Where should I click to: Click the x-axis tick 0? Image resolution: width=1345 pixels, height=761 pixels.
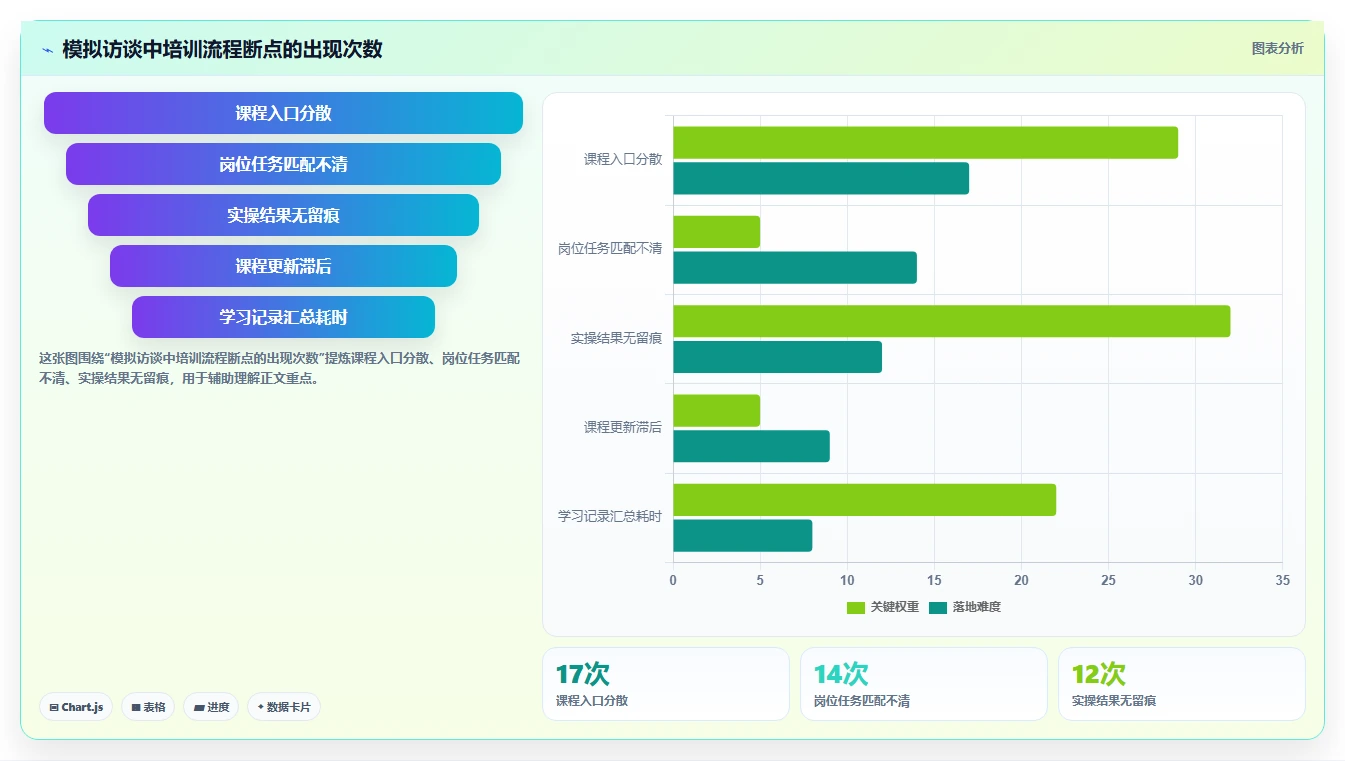point(673,580)
